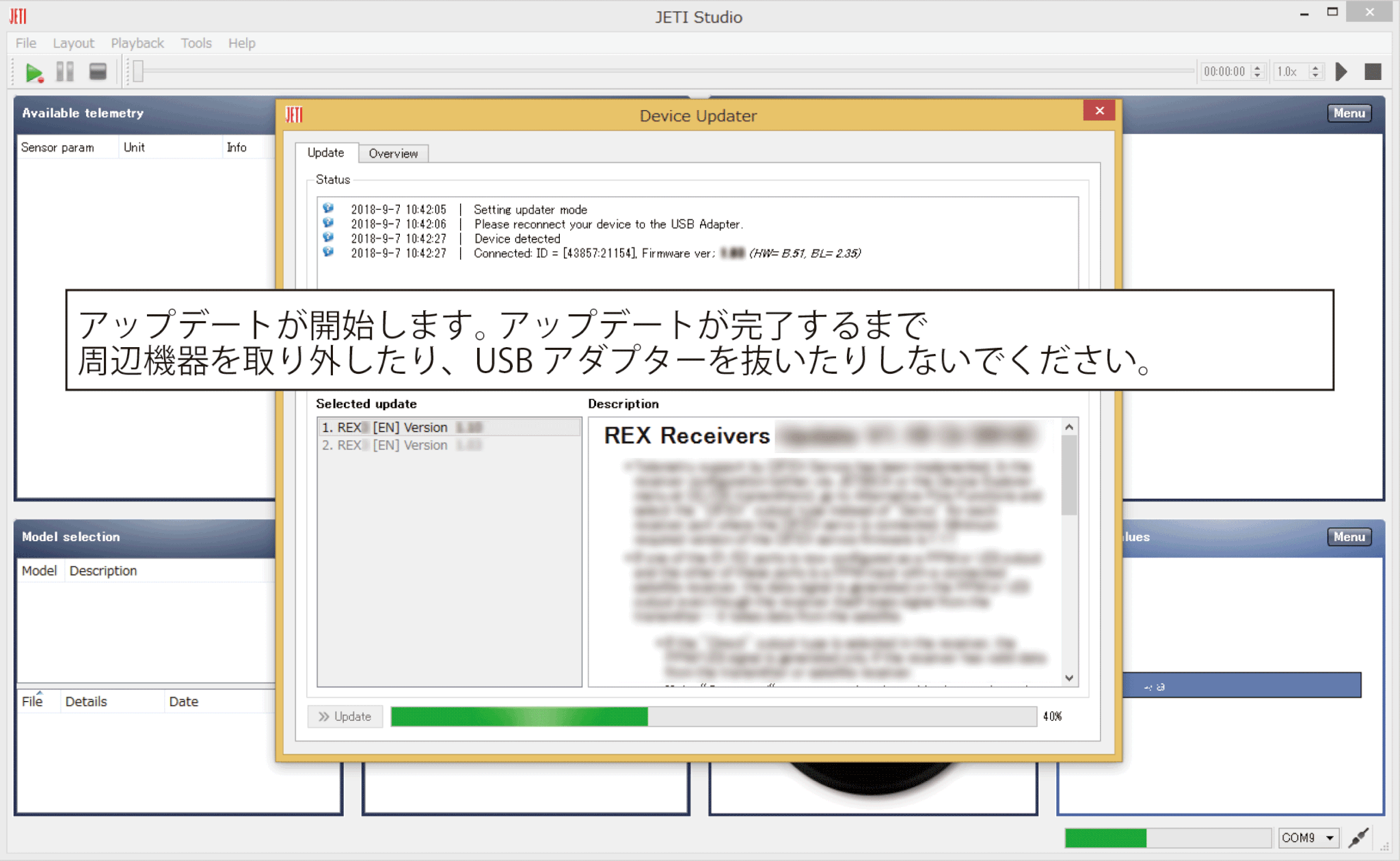
Task: Click the 40% update progress bar
Action: tap(714, 716)
